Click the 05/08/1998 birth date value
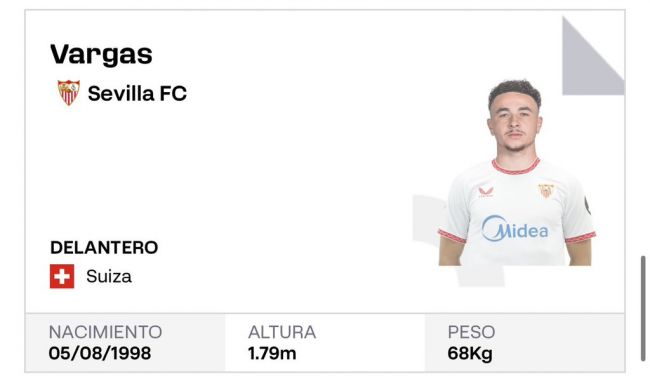This screenshot has width=650, height=381. [x=99, y=354]
